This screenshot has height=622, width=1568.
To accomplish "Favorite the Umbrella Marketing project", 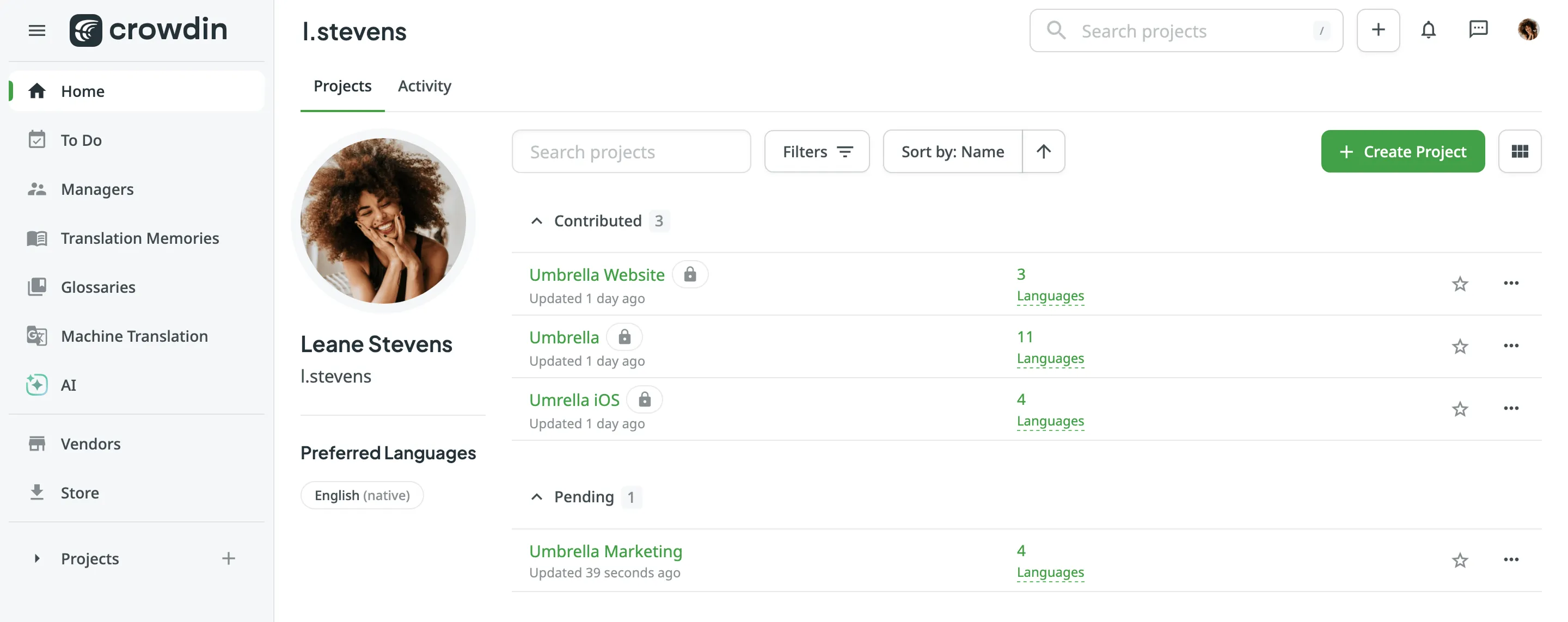I will pyautogui.click(x=1460, y=560).
